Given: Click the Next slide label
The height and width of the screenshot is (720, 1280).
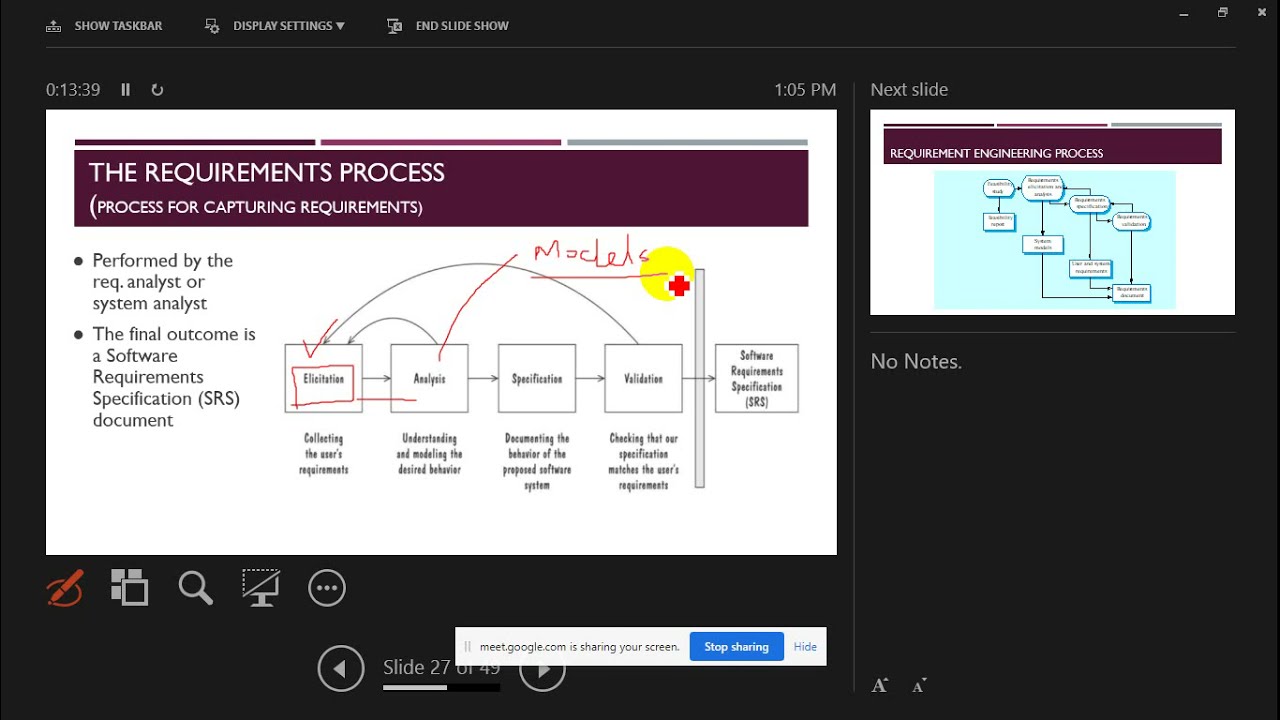Looking at the screenshot, I should coord(909,89).
